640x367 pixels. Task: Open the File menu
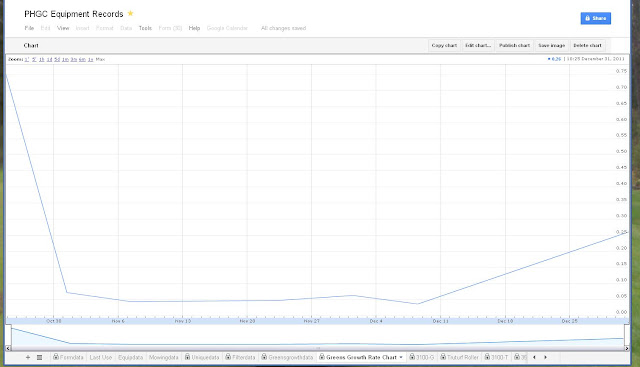[29, 28]
